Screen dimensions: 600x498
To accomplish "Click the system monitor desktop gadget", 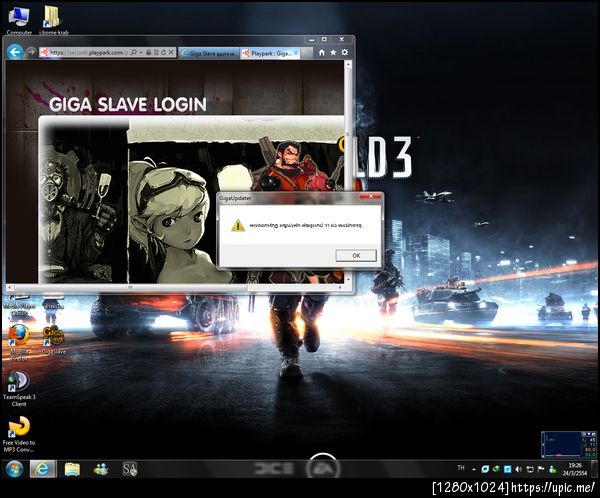I will [568, 444].
